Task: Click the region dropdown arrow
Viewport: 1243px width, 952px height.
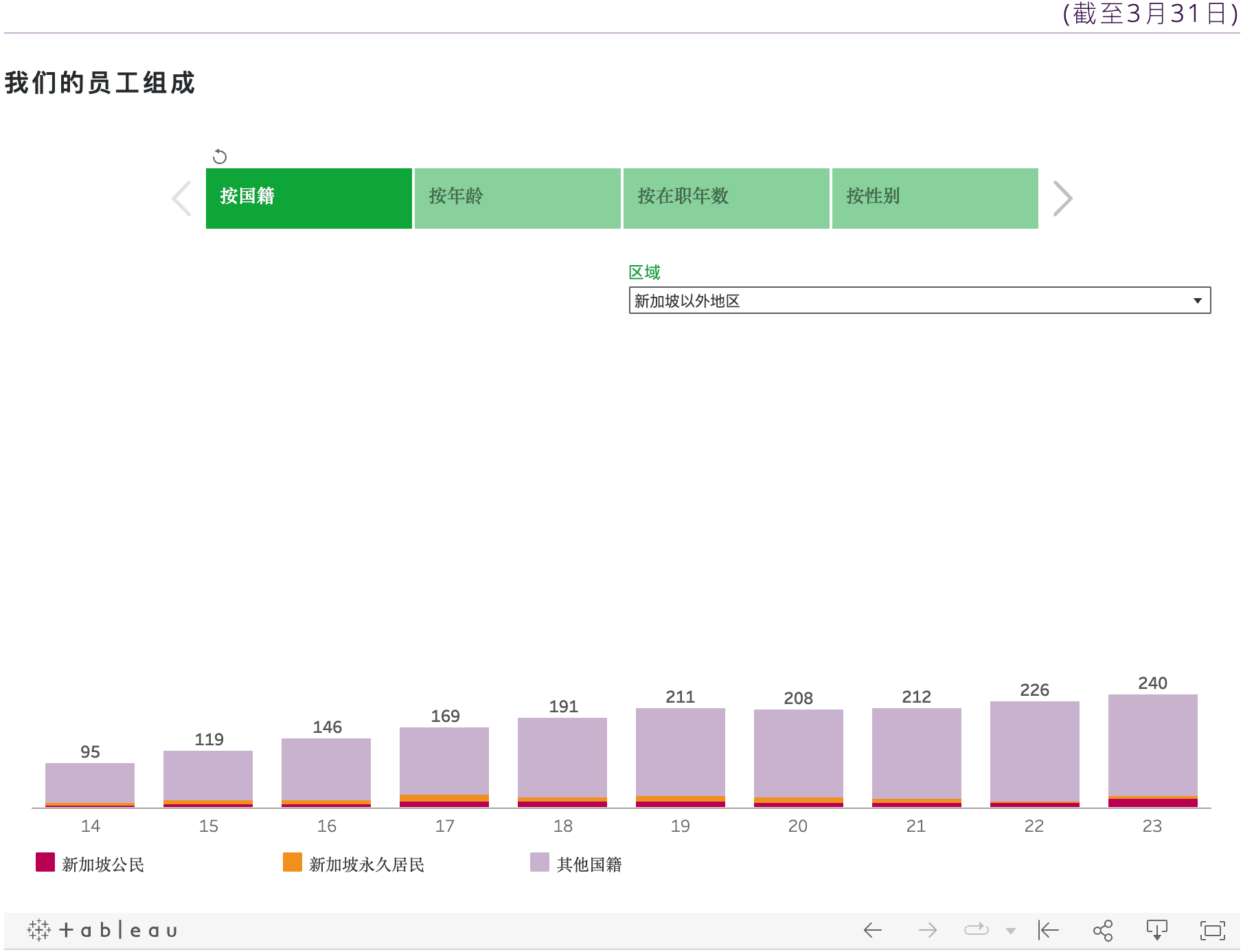Action: tap(1198, 301)
